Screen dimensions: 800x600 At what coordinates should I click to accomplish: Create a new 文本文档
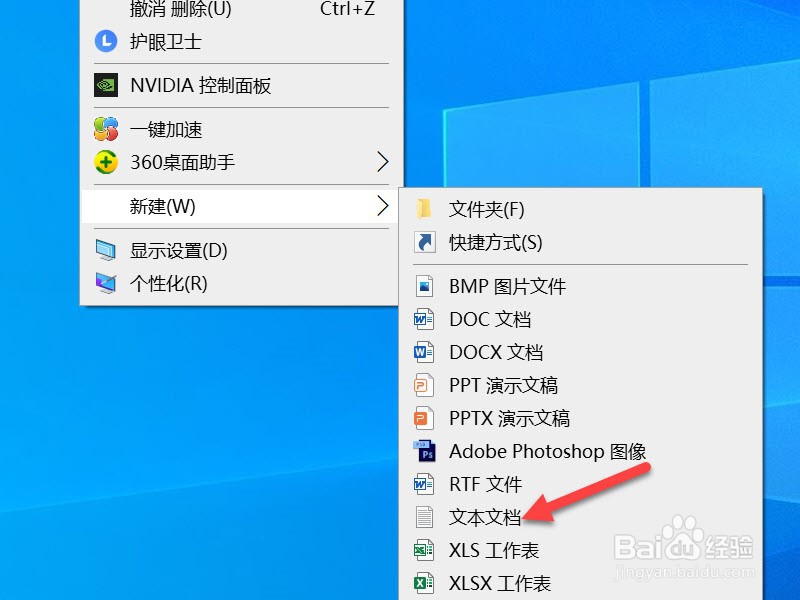click(581, 517)
